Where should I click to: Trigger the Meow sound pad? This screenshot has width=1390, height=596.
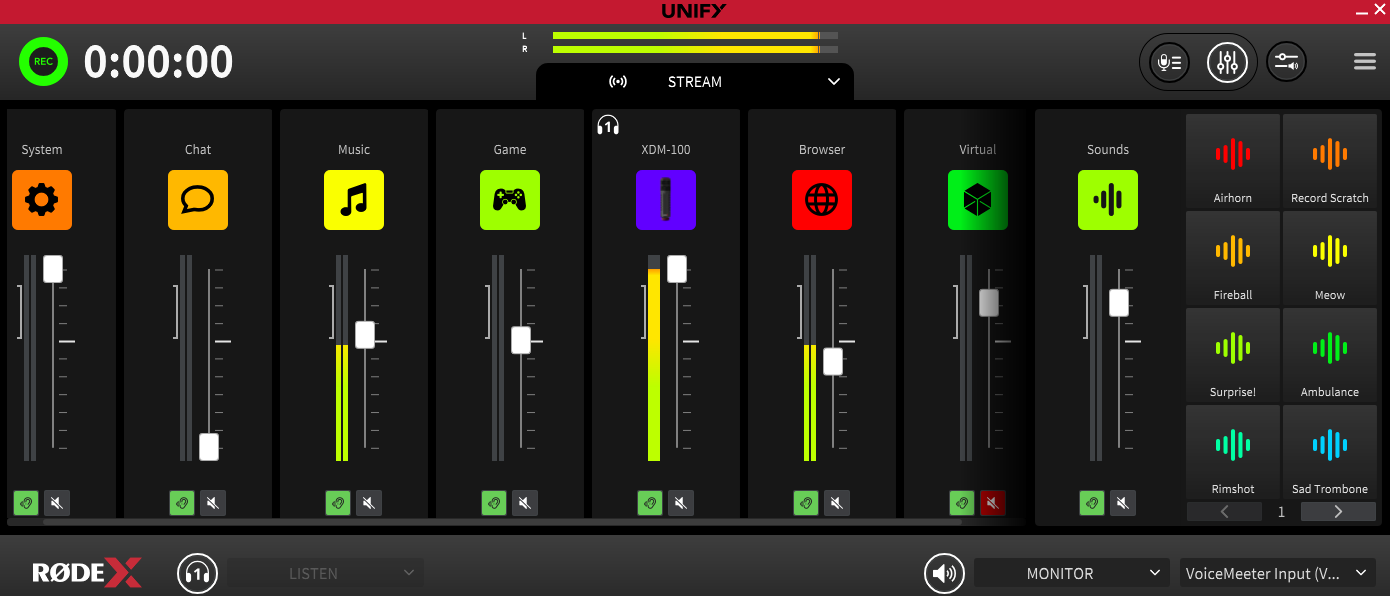pos(1330,257)
